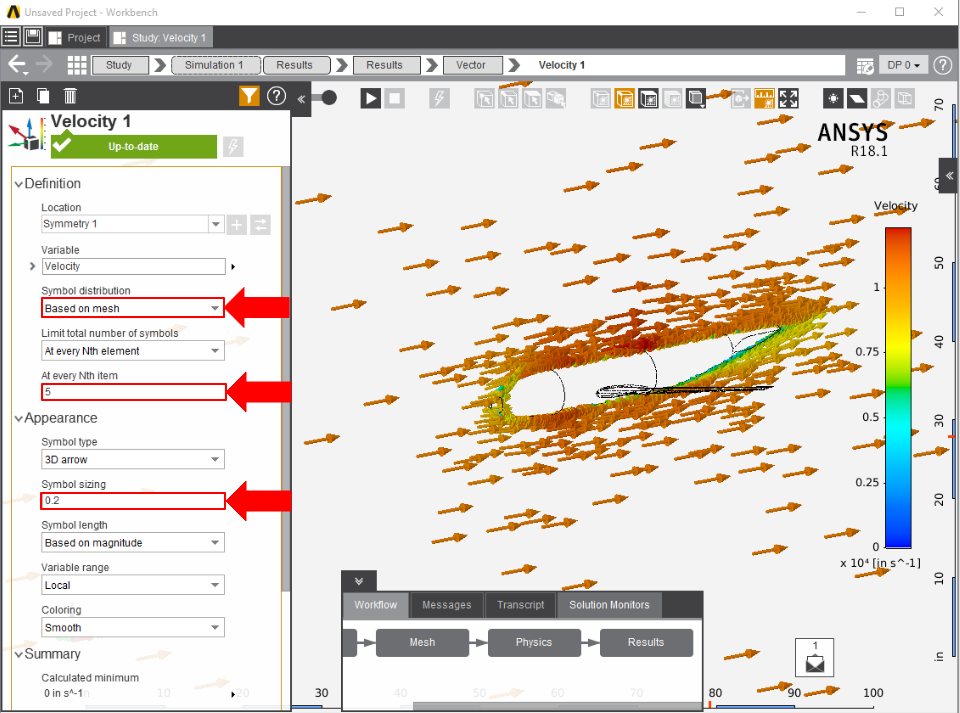
Task: Open the hamburger main menu
Action: click(x=11, y=37)
